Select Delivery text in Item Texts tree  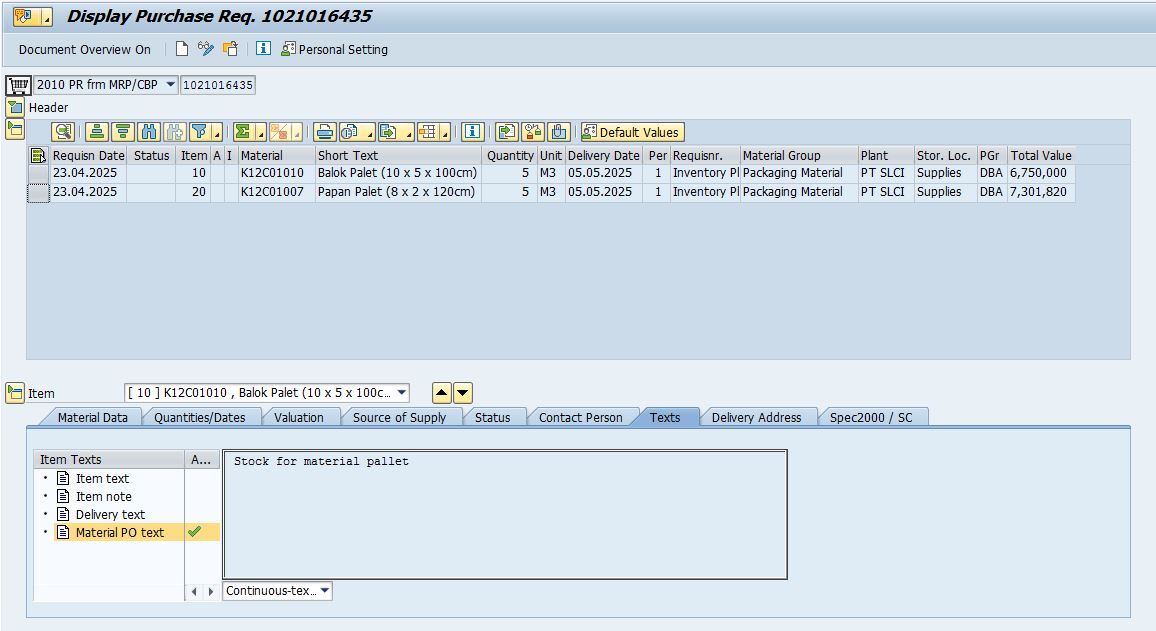(110, 515)
